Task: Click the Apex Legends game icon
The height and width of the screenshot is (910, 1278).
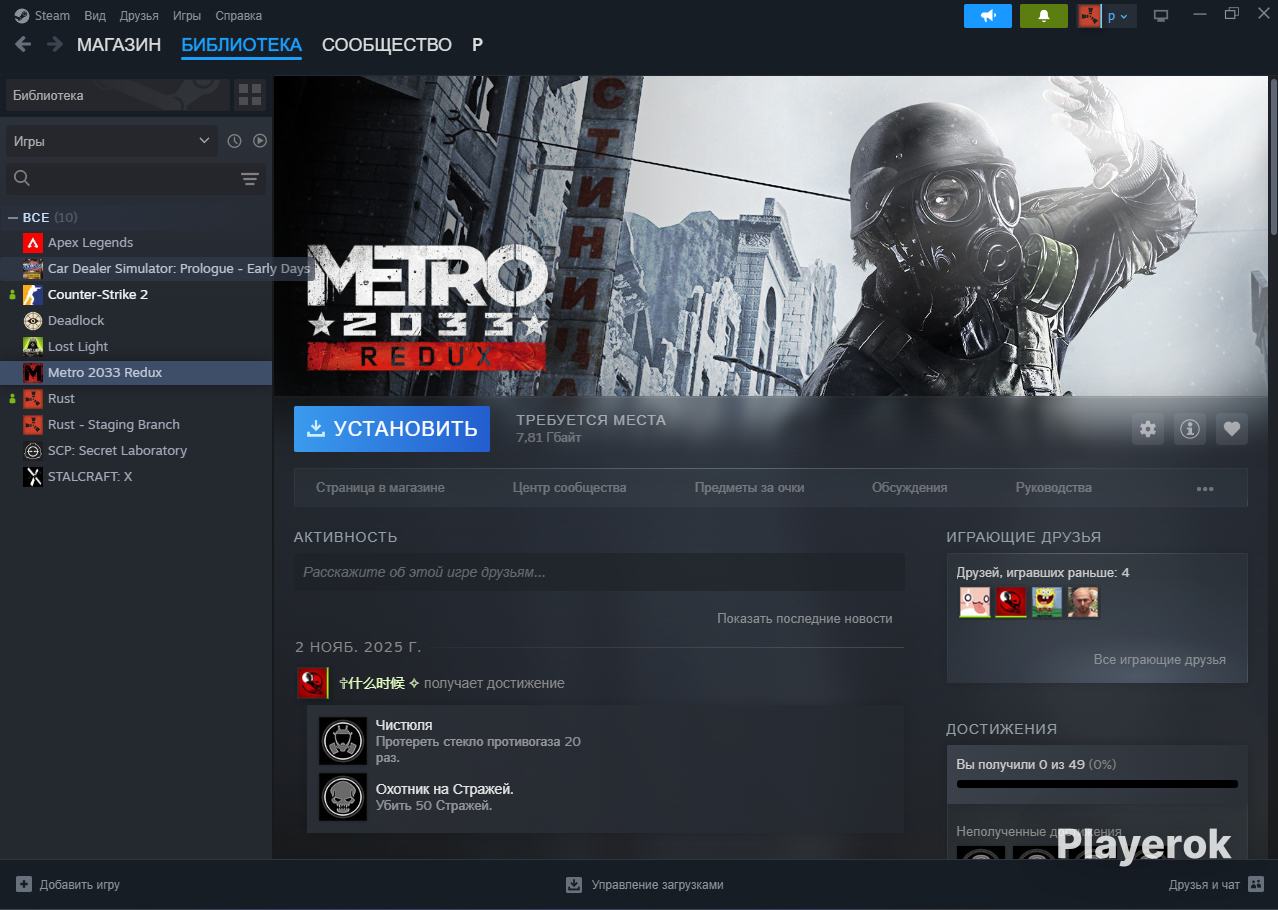Action: 33,243
